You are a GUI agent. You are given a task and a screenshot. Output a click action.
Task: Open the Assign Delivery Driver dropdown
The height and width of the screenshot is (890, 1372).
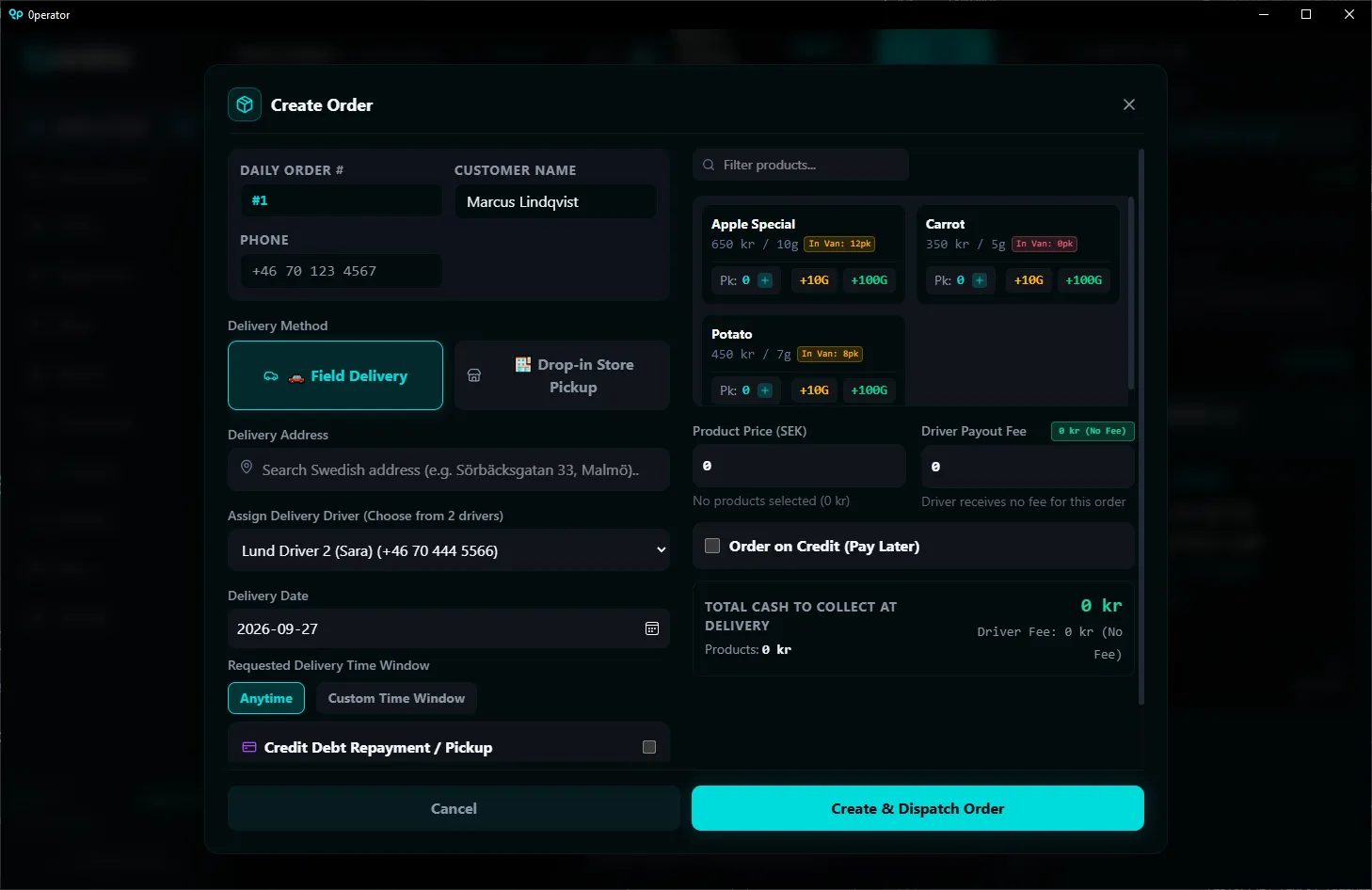pyautogui.click(x=449, y=550)
